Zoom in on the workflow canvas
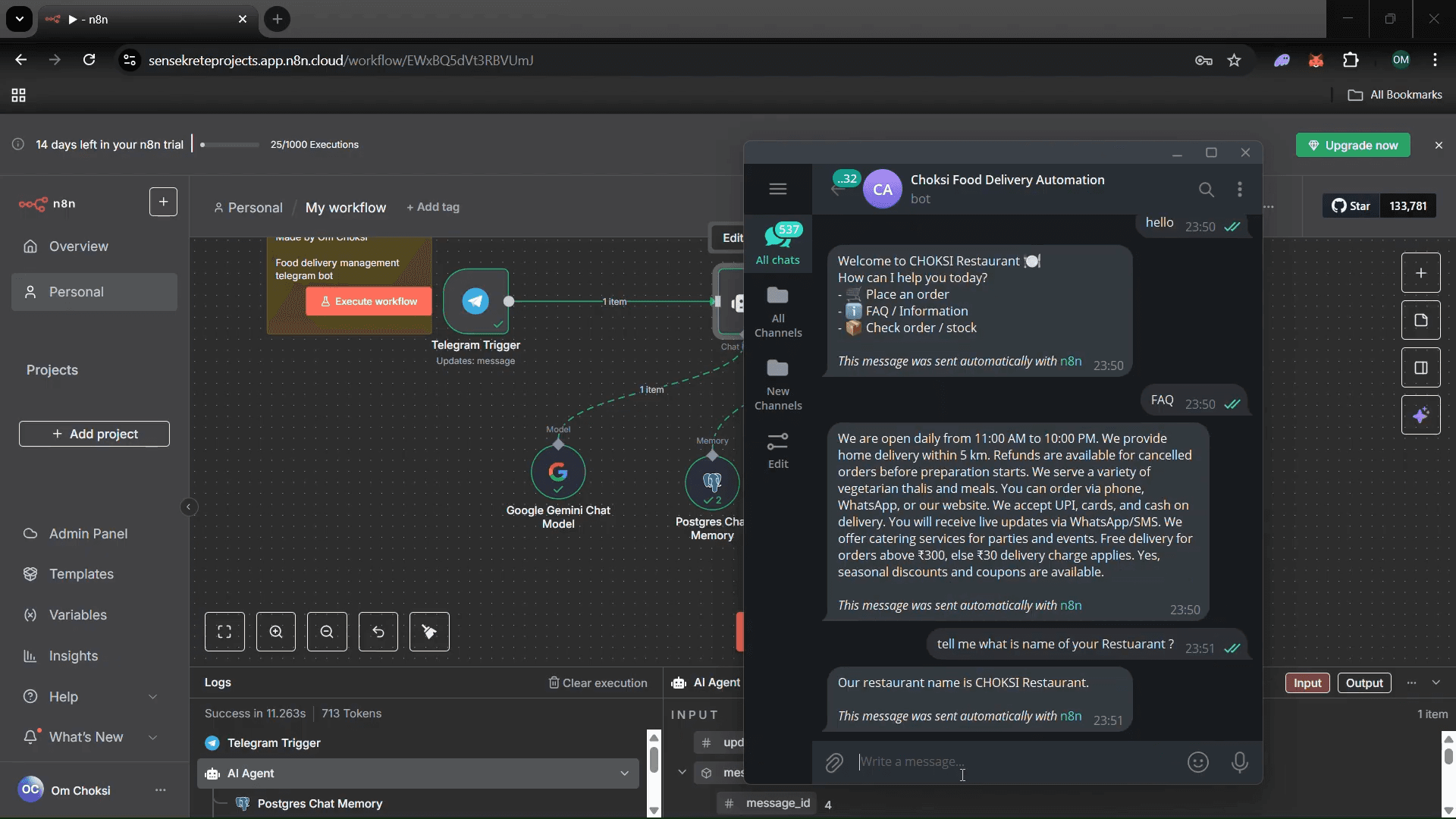The width and height of the screenshot is (1456, 819). coord(276,632)
